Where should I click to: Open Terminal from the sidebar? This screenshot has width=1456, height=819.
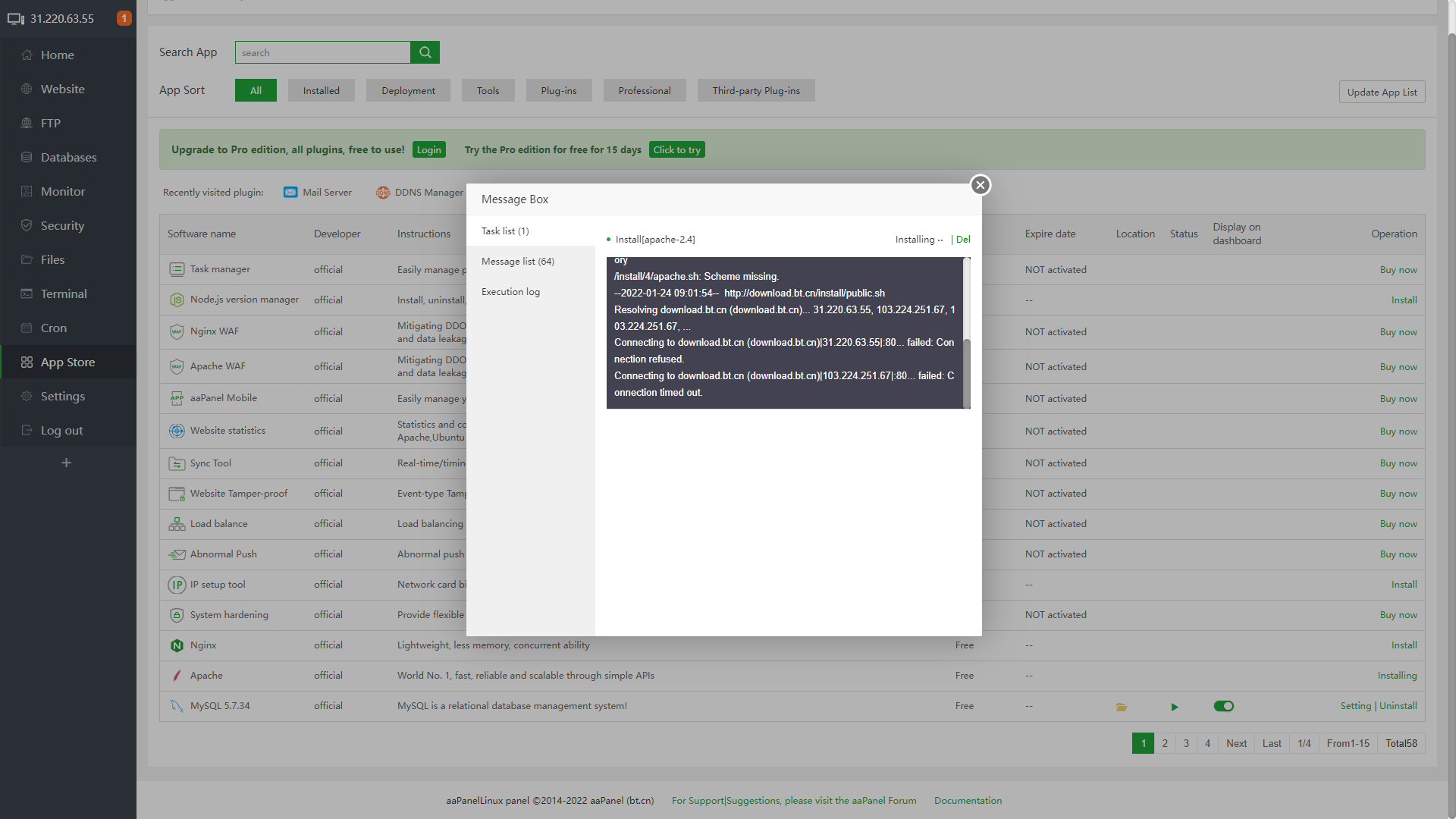64,294
